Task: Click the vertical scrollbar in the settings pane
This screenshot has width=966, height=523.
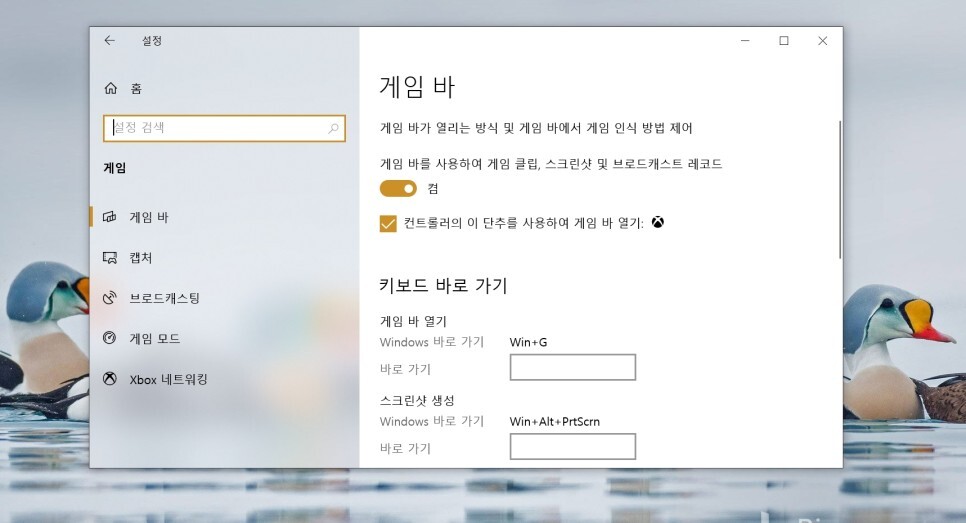Action: pos(840,190)
